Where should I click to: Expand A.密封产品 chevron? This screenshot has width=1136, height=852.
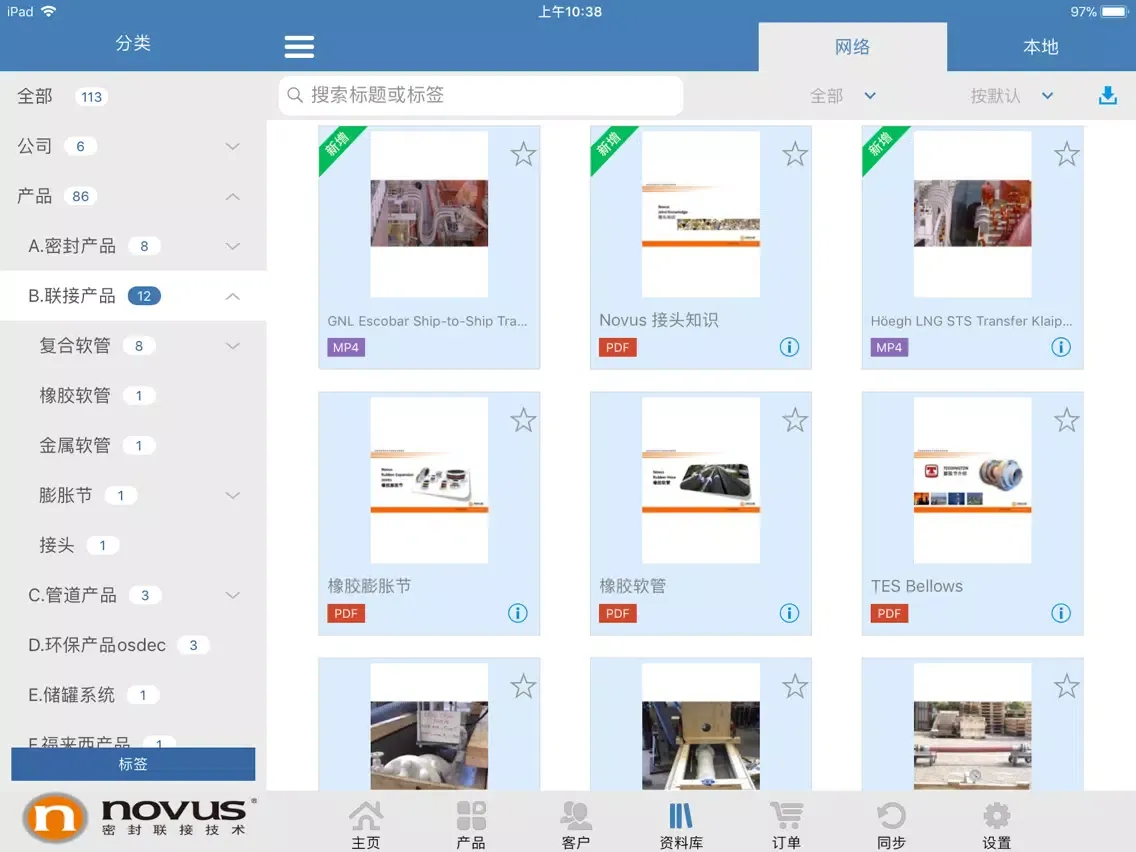point(233,246)
